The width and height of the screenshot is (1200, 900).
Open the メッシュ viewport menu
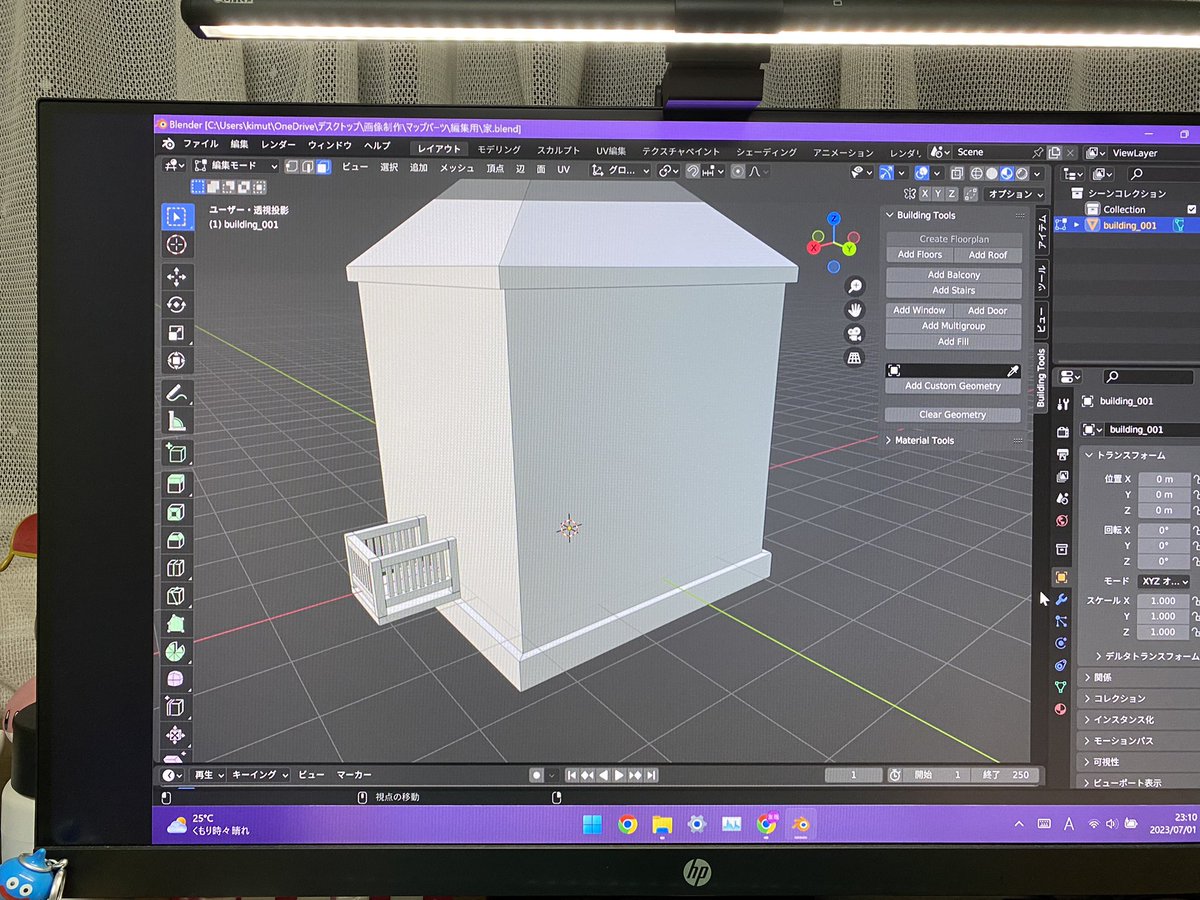[457, 168]
